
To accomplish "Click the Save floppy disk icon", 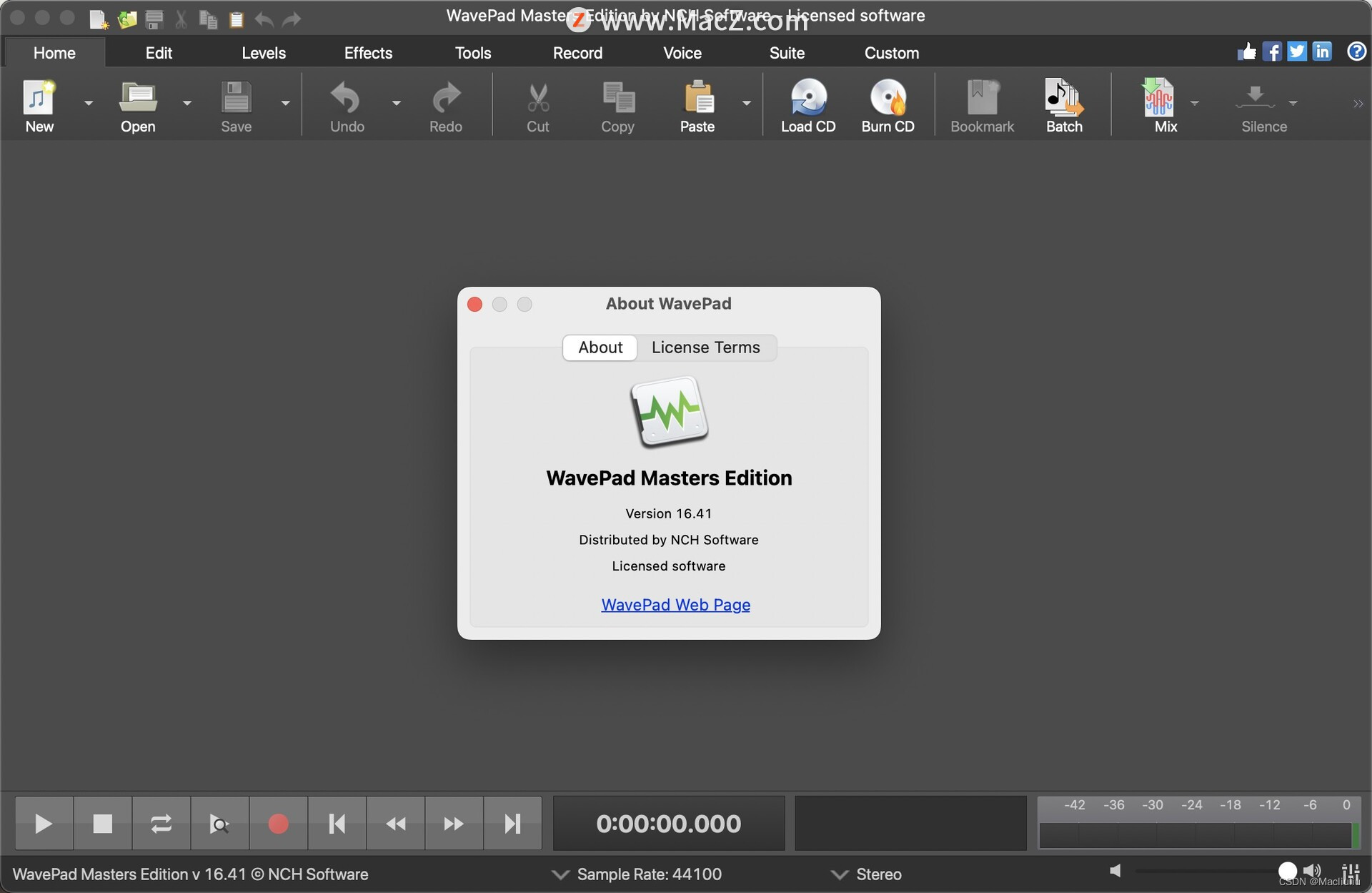I will click(236, 97).
